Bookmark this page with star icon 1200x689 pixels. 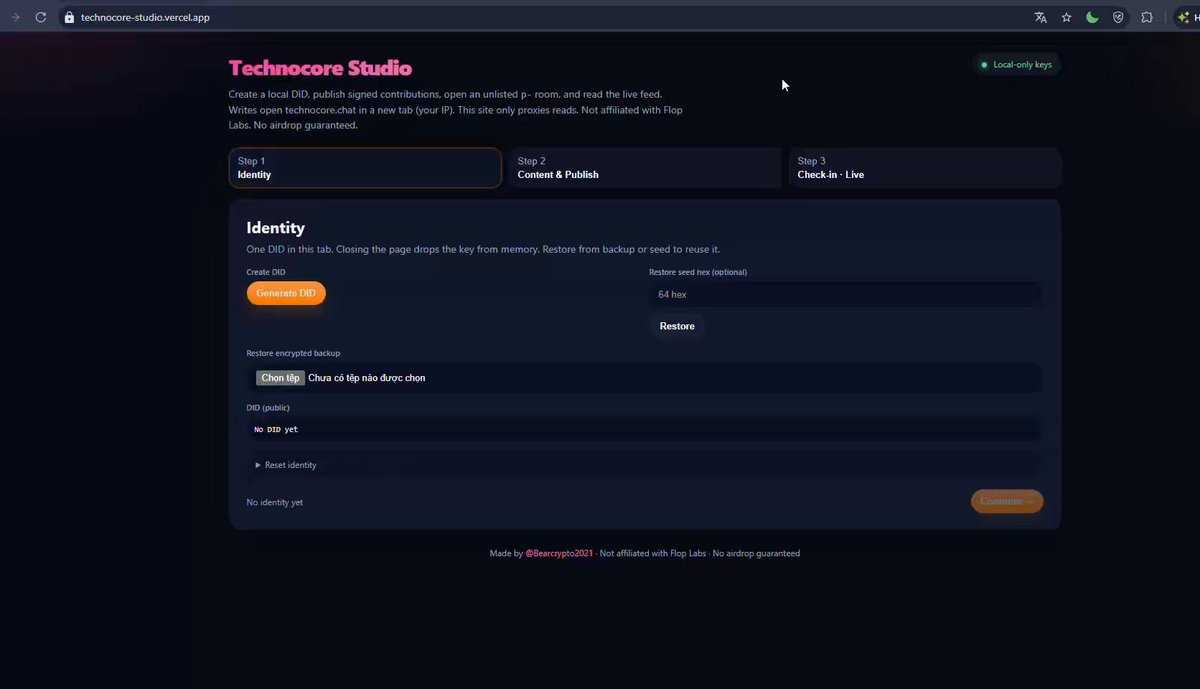click(1067, 17)
